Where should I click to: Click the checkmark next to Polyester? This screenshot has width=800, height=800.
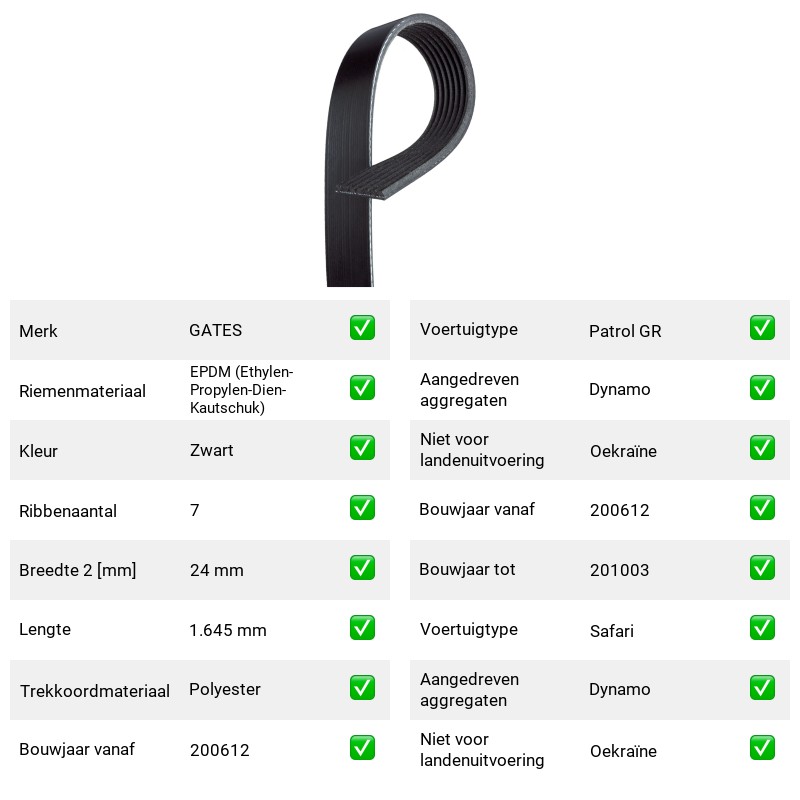point(362,688)
